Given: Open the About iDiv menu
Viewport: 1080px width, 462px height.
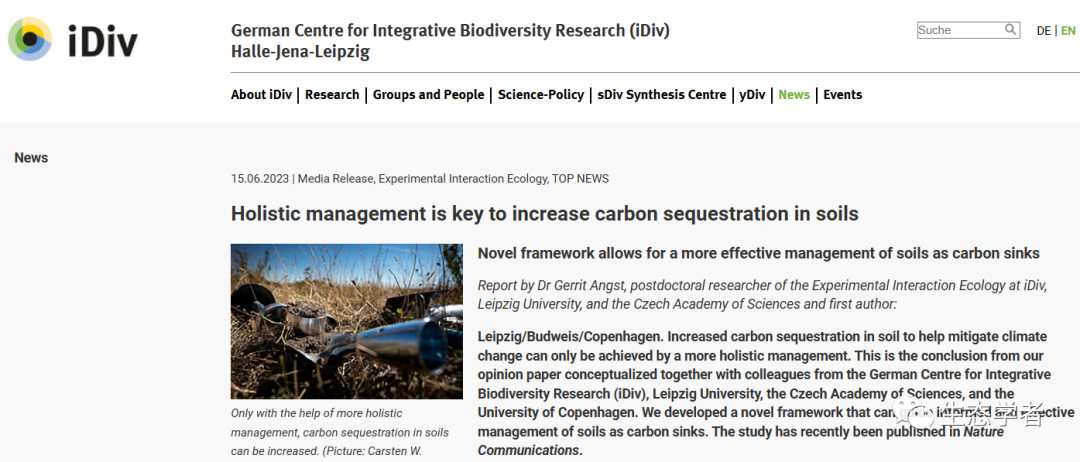Looking at the screenshot, I should [x=261, y=95].
